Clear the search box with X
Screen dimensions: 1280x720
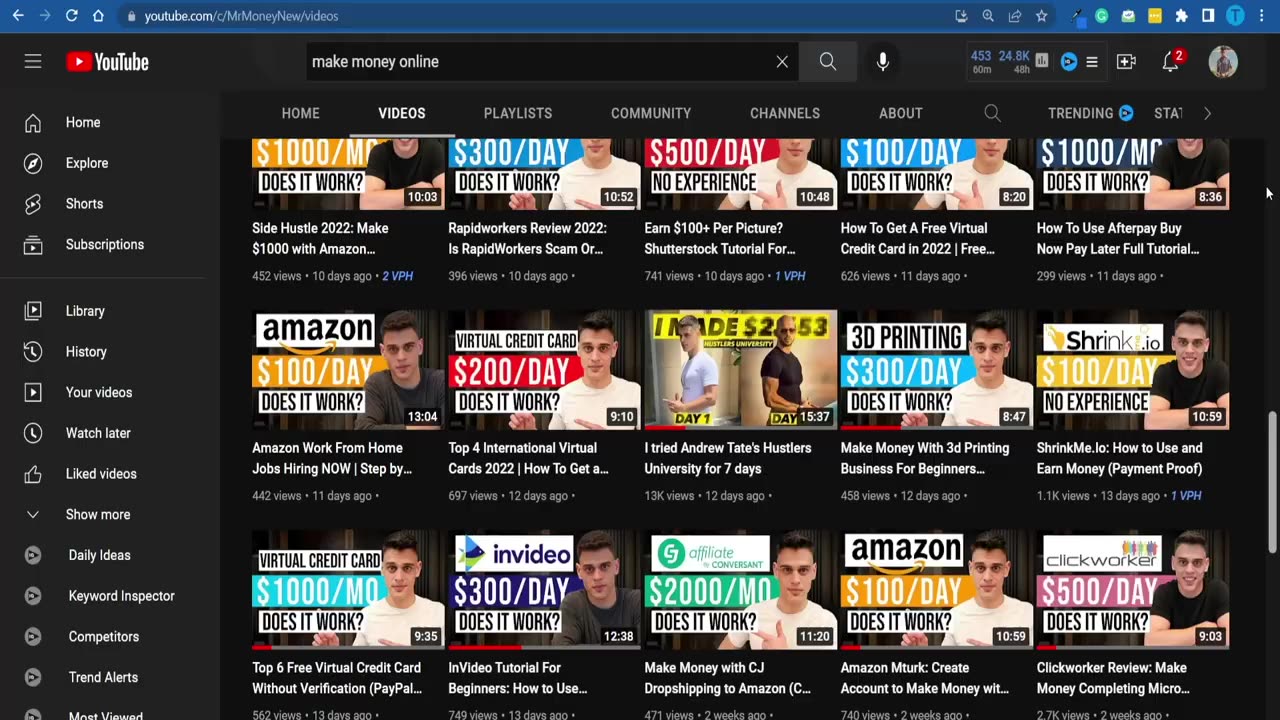tap(782, 62)
